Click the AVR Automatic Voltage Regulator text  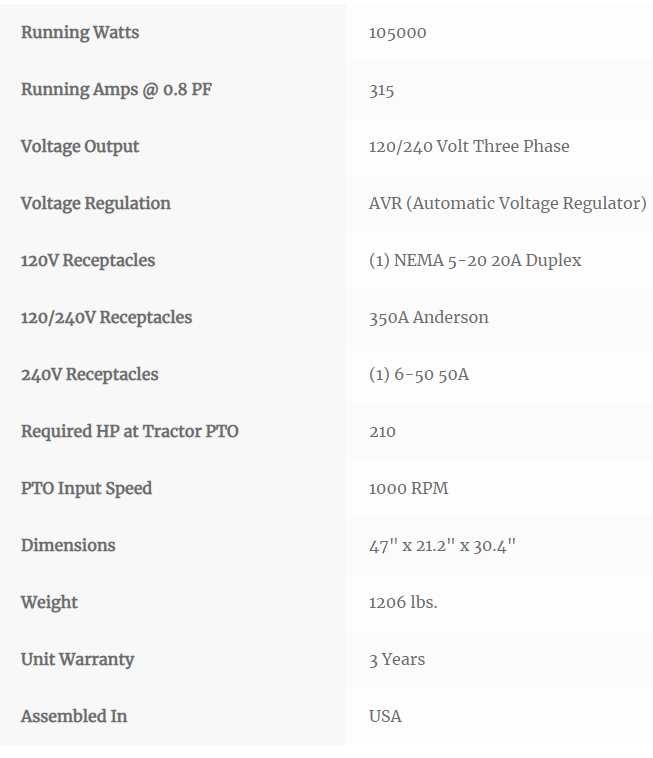point(508,204)
